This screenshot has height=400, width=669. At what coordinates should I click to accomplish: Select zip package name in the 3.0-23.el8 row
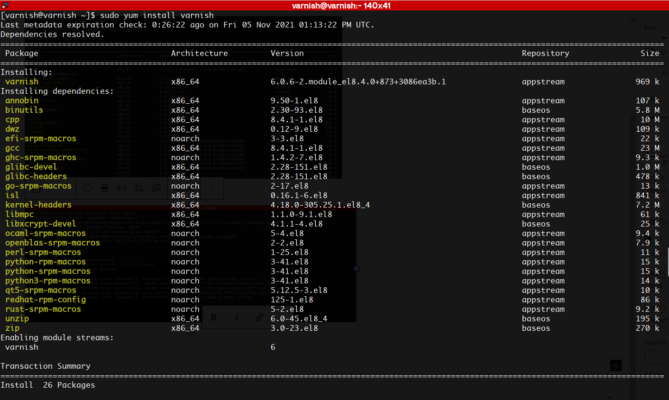pos(12,328)
